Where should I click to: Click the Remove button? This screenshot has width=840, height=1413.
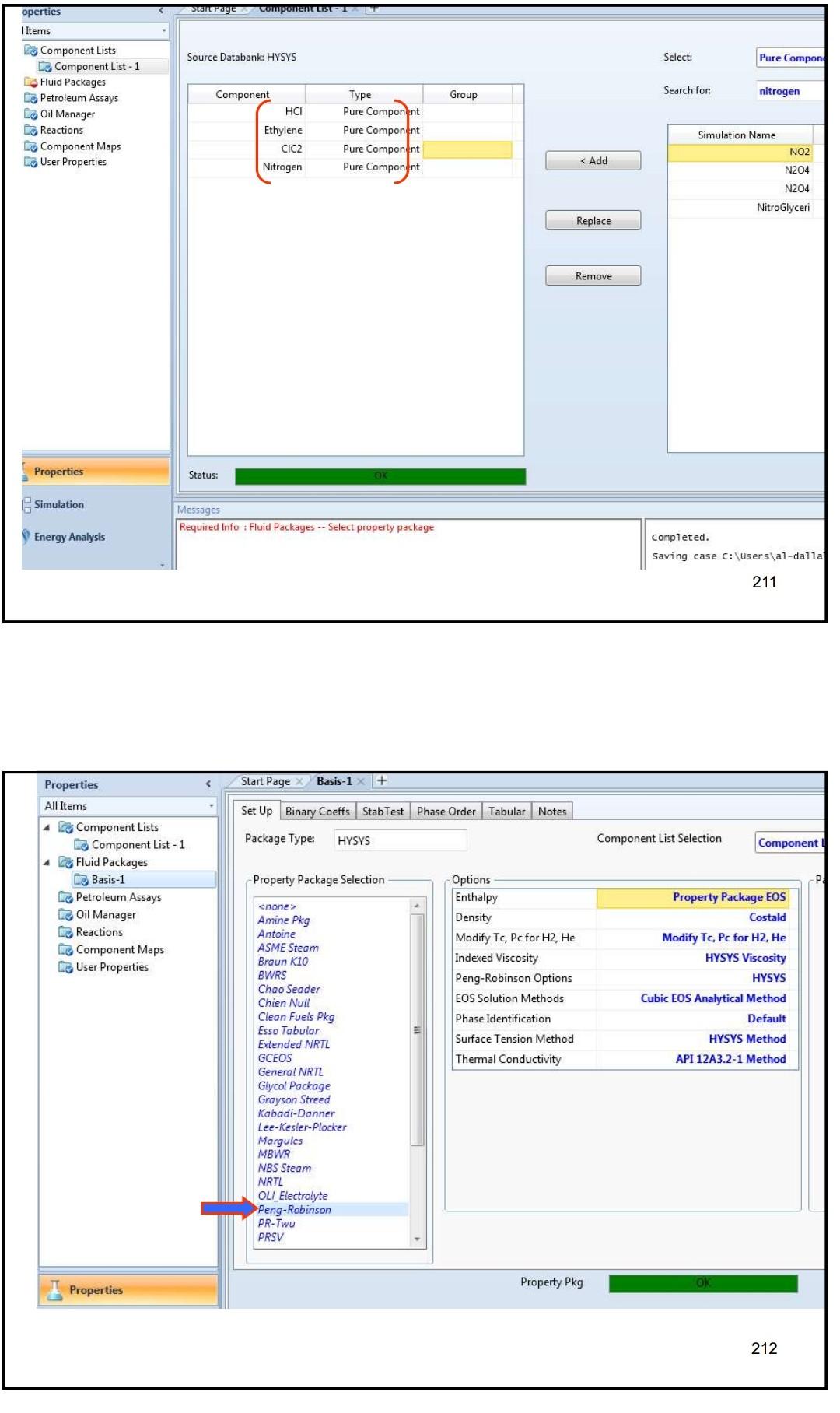tap(593, 276)
